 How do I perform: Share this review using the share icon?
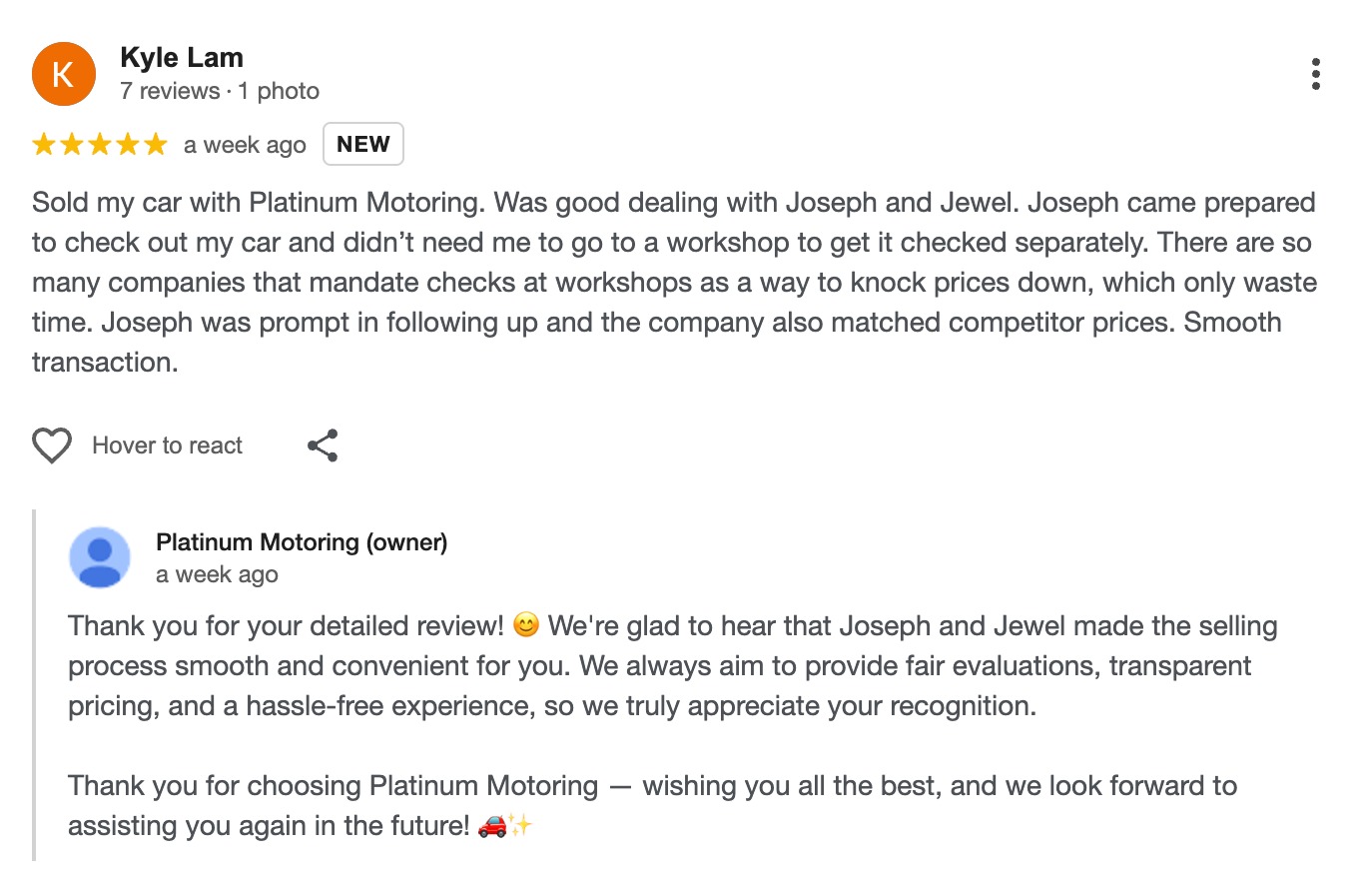pos(323,445)
